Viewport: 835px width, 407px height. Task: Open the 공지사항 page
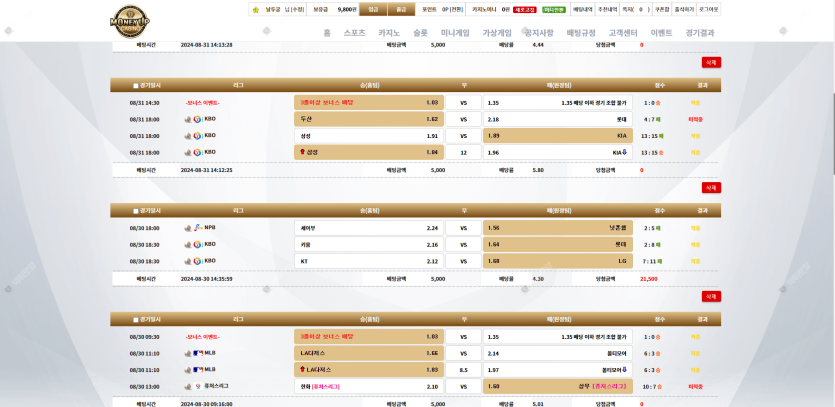(539, 32)
